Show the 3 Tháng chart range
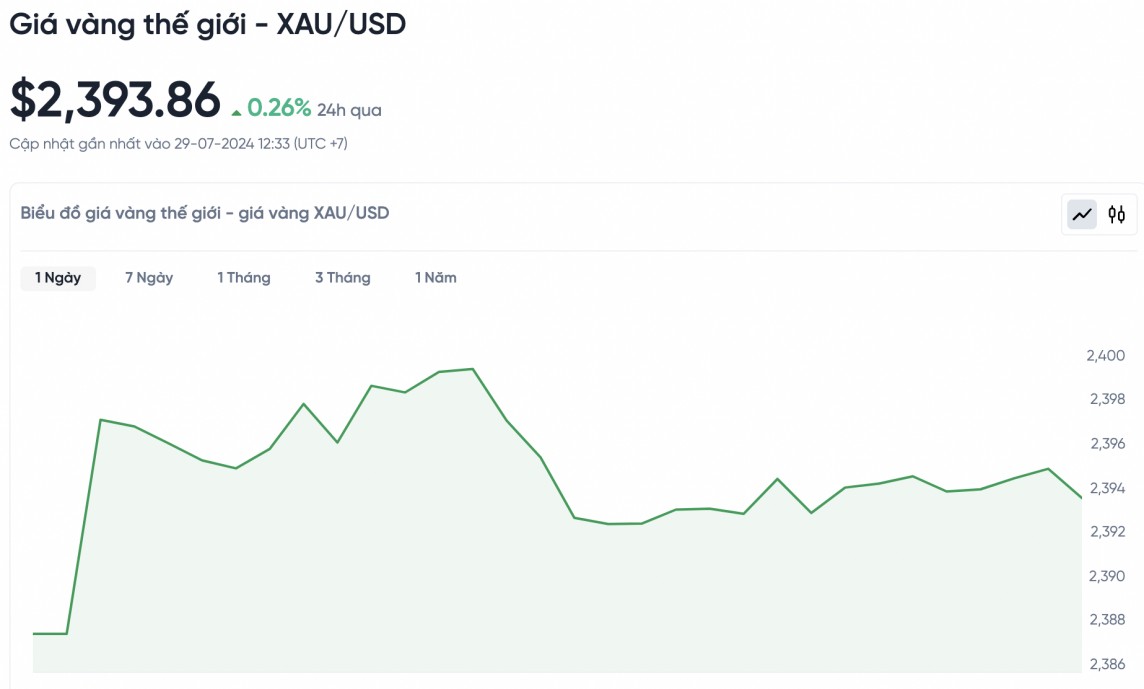Image resolution: width=1144 pixels, height=689 pixels. tap(343, 278)
